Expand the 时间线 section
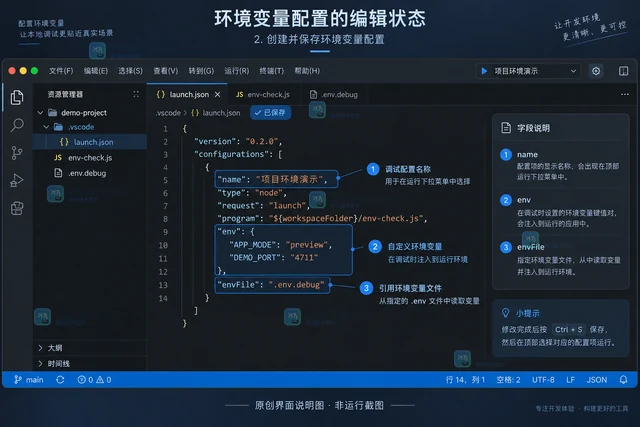The image size is (640, 427). pyautogui.click(x=90, y=363)
